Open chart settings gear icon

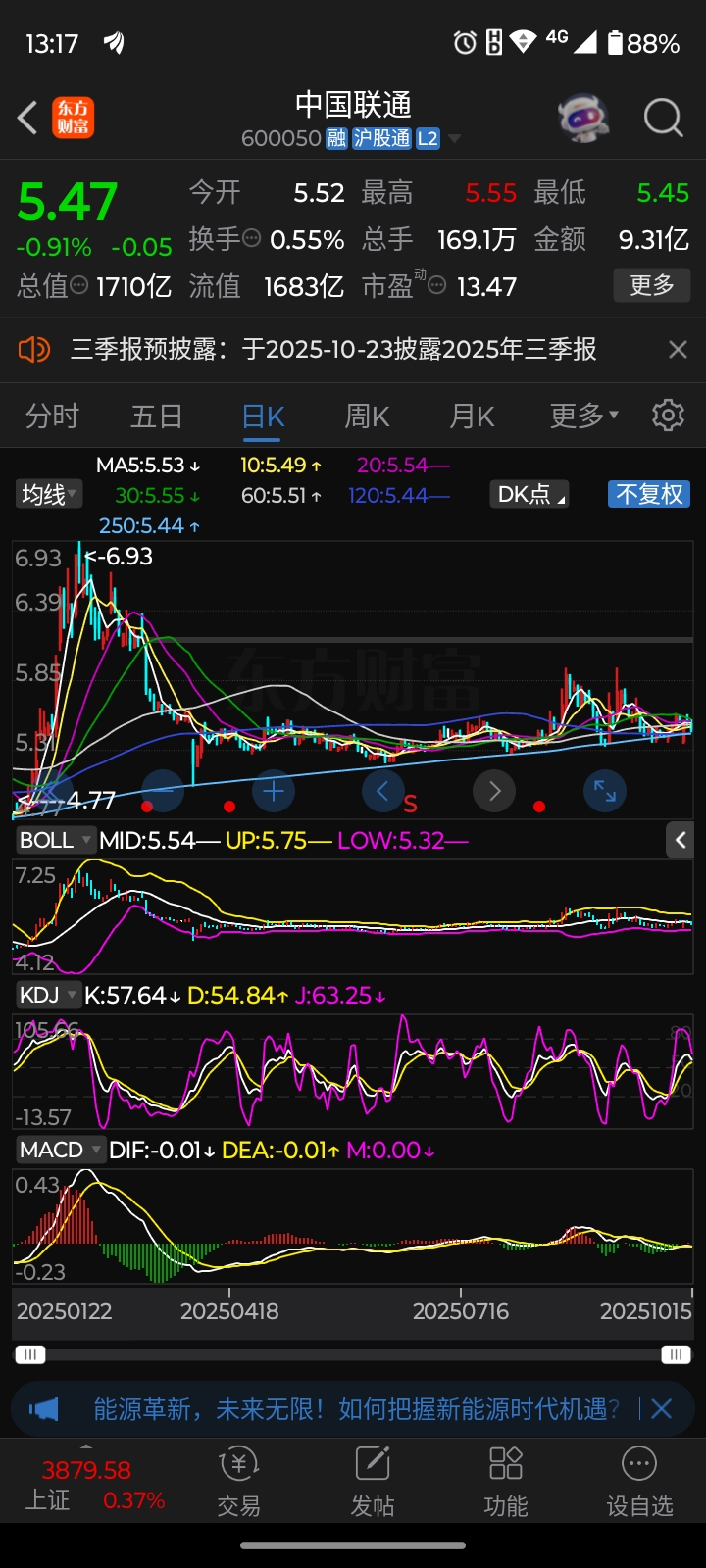pos(668,415)
